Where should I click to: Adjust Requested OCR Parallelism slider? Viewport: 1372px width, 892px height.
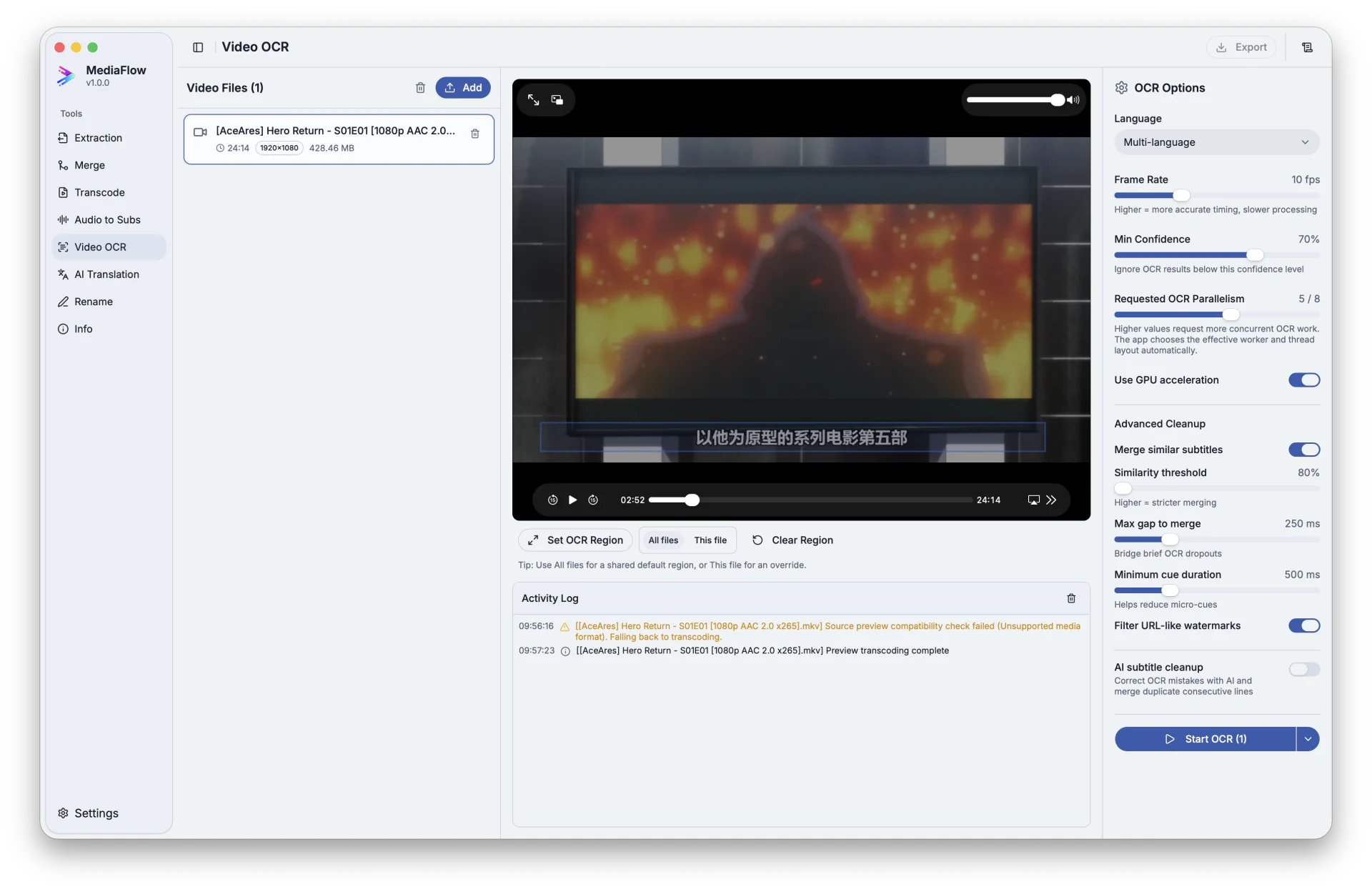(x=1216, y=314)
